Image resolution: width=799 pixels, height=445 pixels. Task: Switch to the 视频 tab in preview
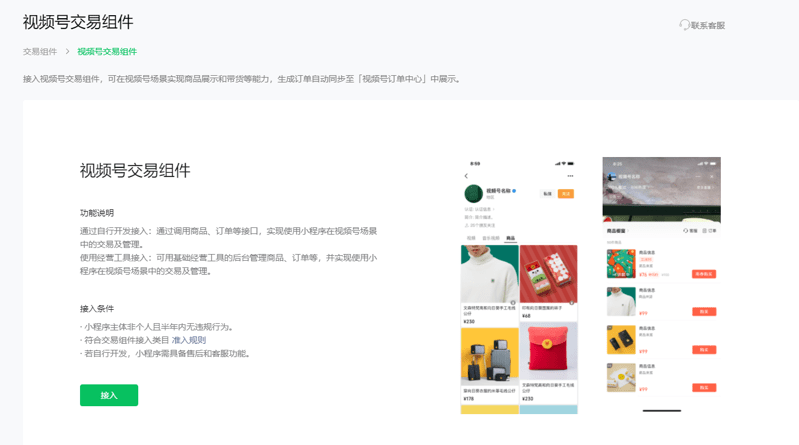[471, 238]
